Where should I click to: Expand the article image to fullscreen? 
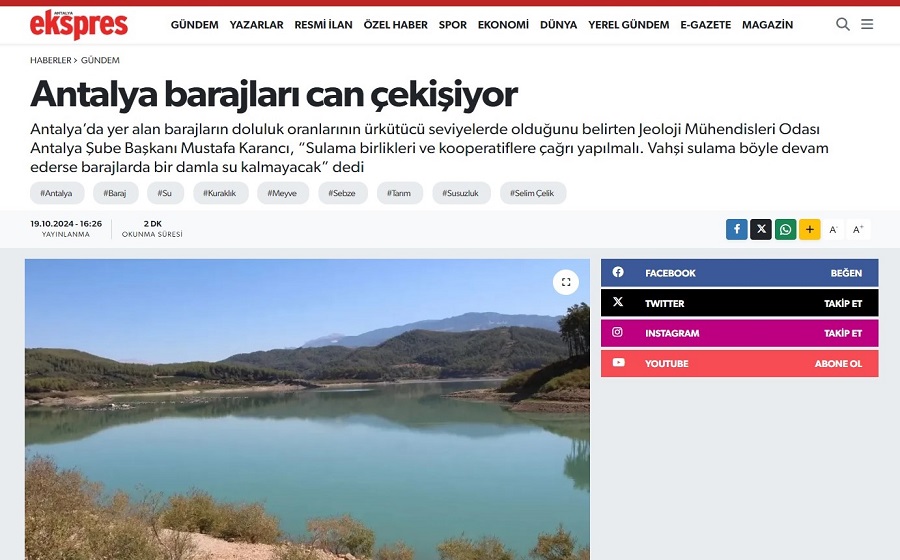(566, 282)
